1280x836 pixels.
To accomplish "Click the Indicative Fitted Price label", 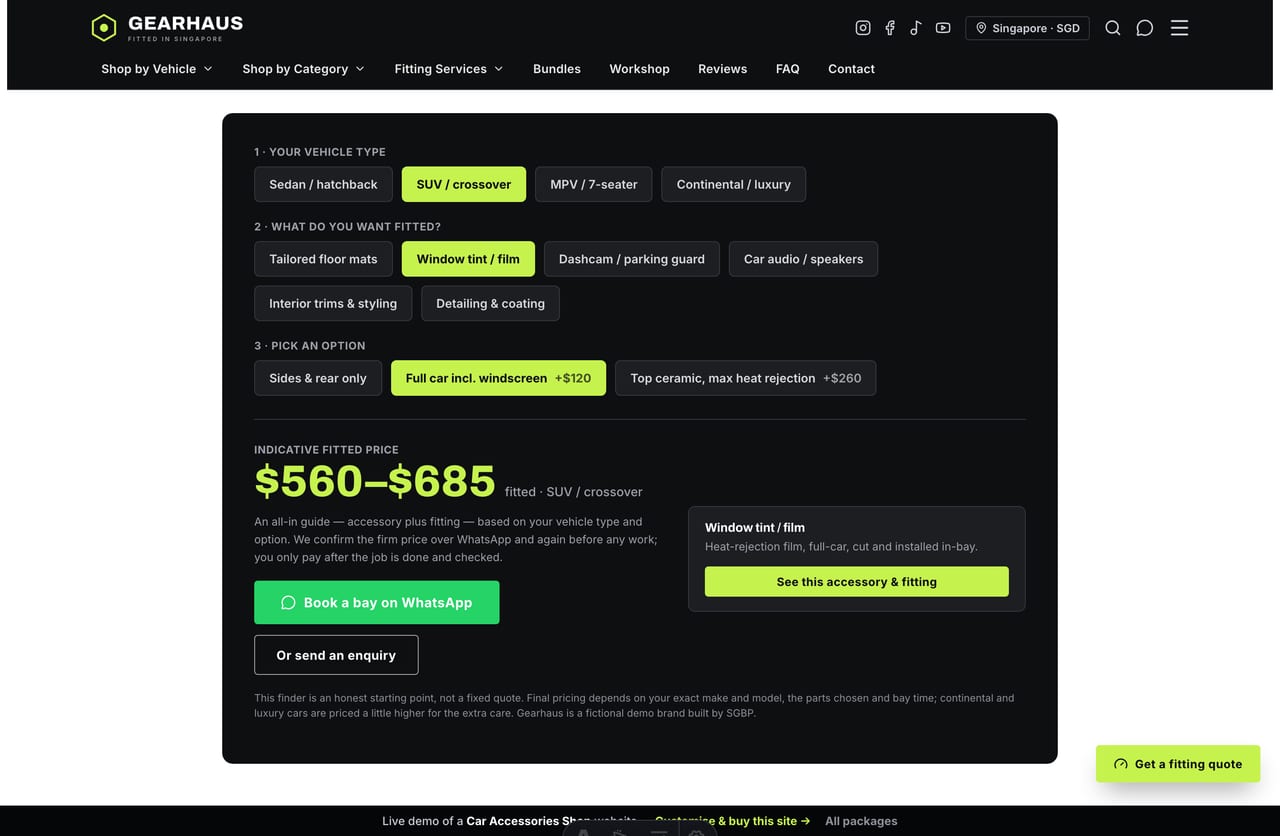I will [x=326, y=450].
